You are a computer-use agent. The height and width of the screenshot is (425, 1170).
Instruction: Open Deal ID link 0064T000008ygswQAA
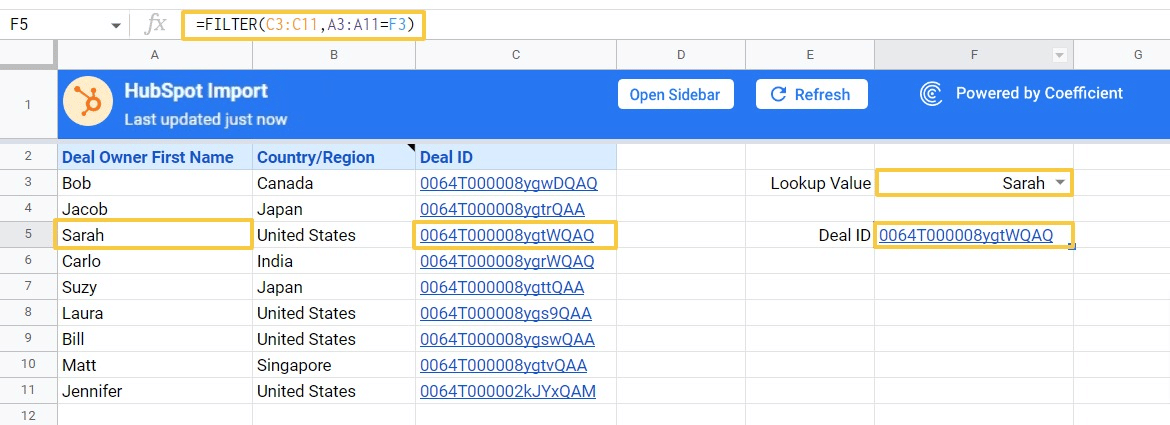pyautogui.click(x=507, y=339)
